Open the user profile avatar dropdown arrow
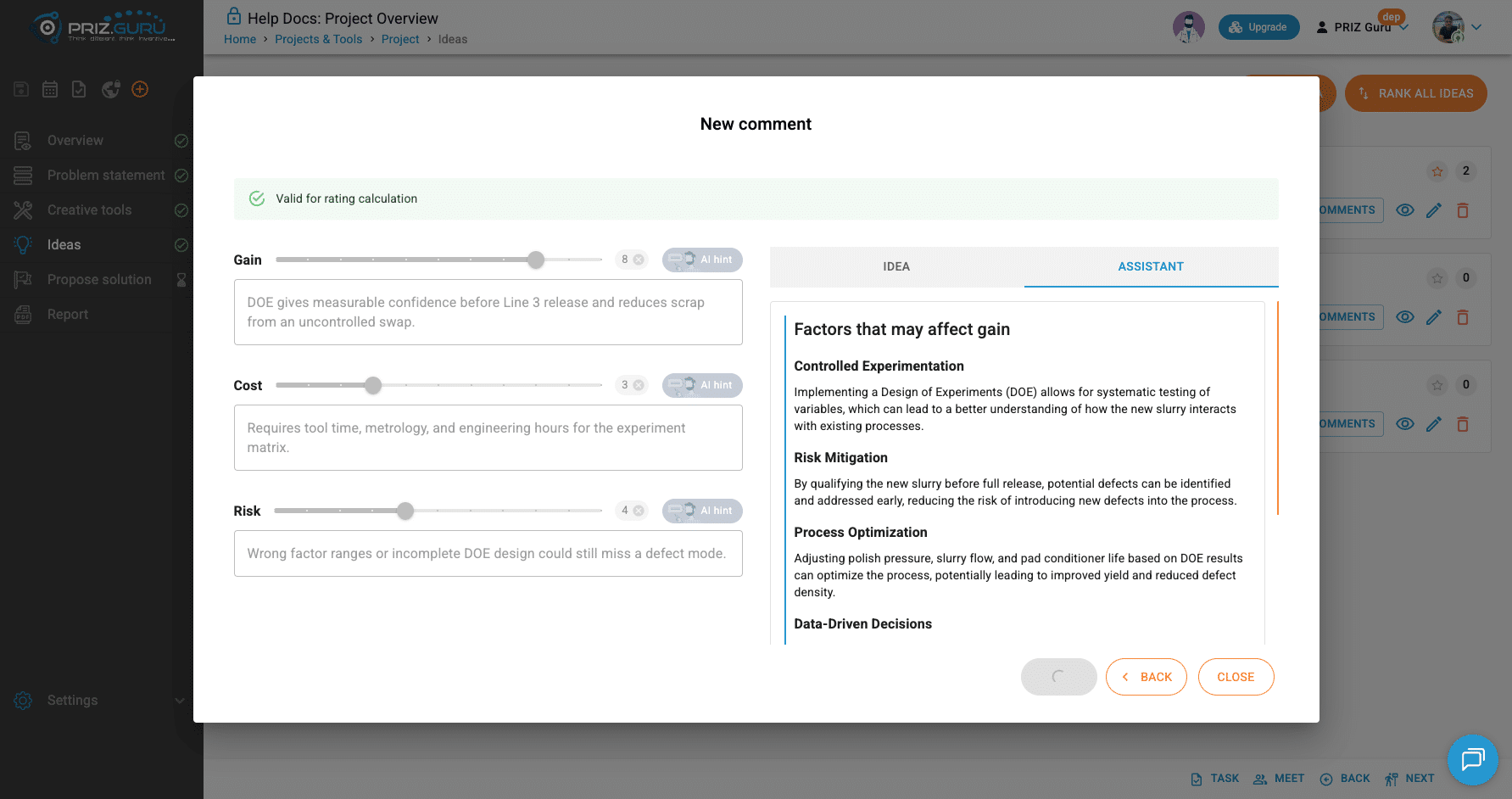The height and width of the screenshot is (799, 1512). coord(1476,27)
